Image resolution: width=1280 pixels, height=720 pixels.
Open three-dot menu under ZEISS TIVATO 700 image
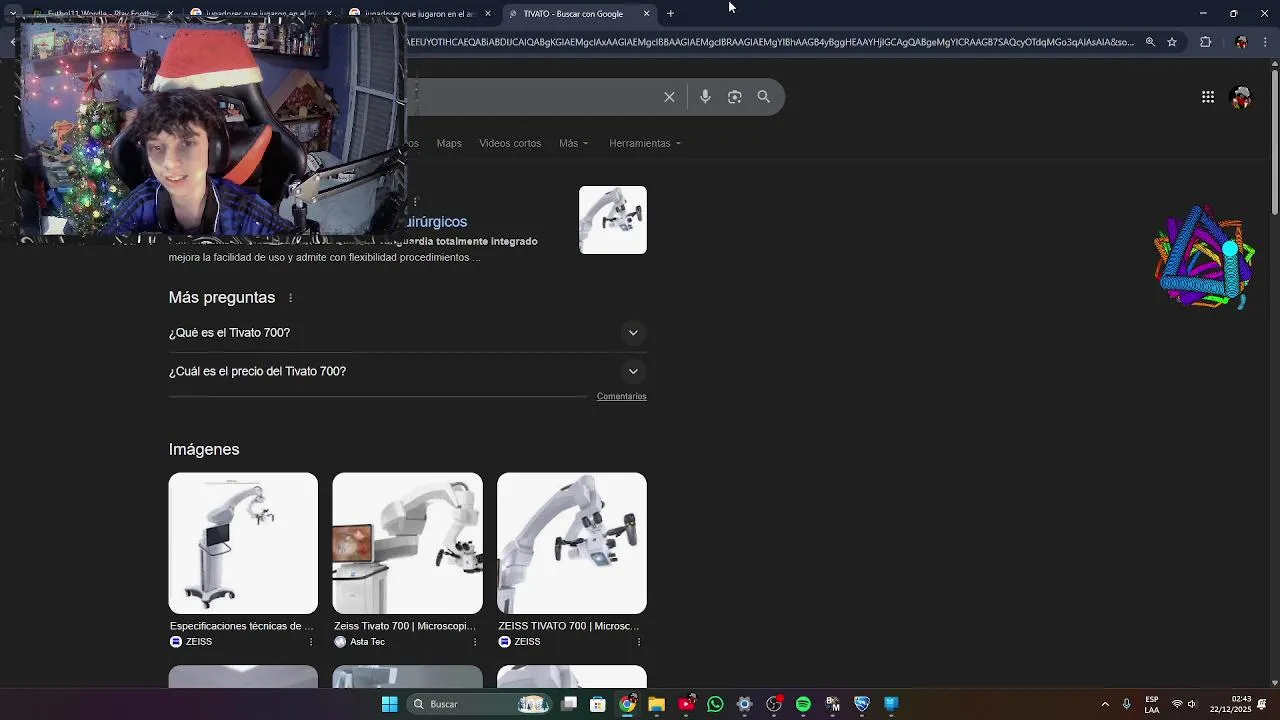pyautogui.click(x=639, y=642)
